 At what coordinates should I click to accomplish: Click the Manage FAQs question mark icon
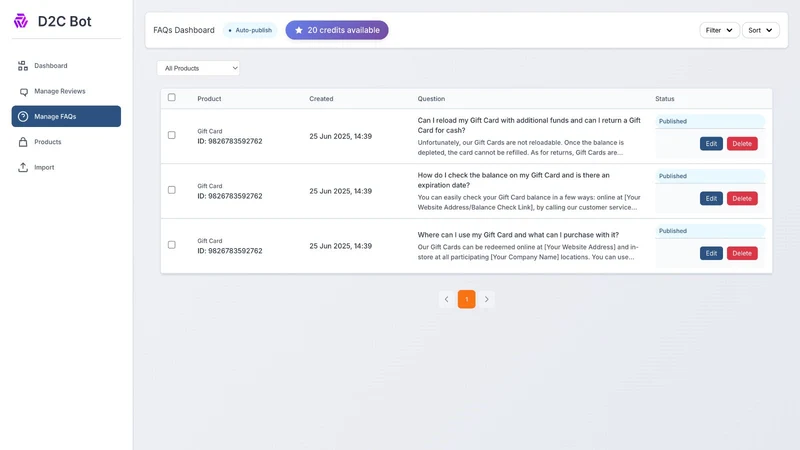coord(23,116)
